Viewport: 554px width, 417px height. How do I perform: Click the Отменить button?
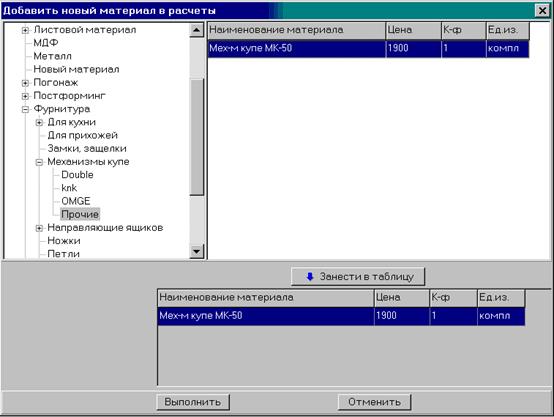(375, 402)
